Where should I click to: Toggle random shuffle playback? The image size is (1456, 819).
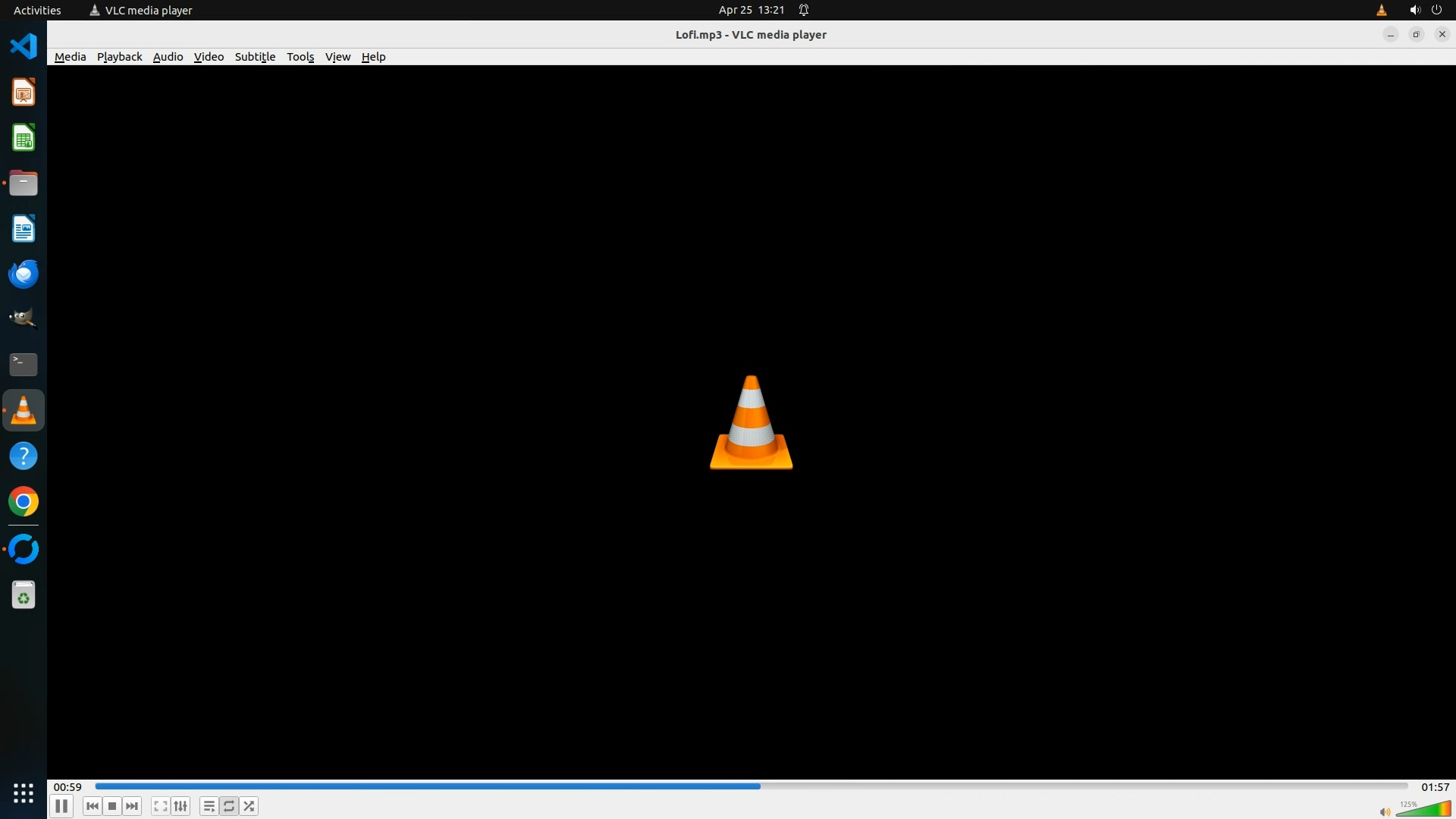coord(249,806)
